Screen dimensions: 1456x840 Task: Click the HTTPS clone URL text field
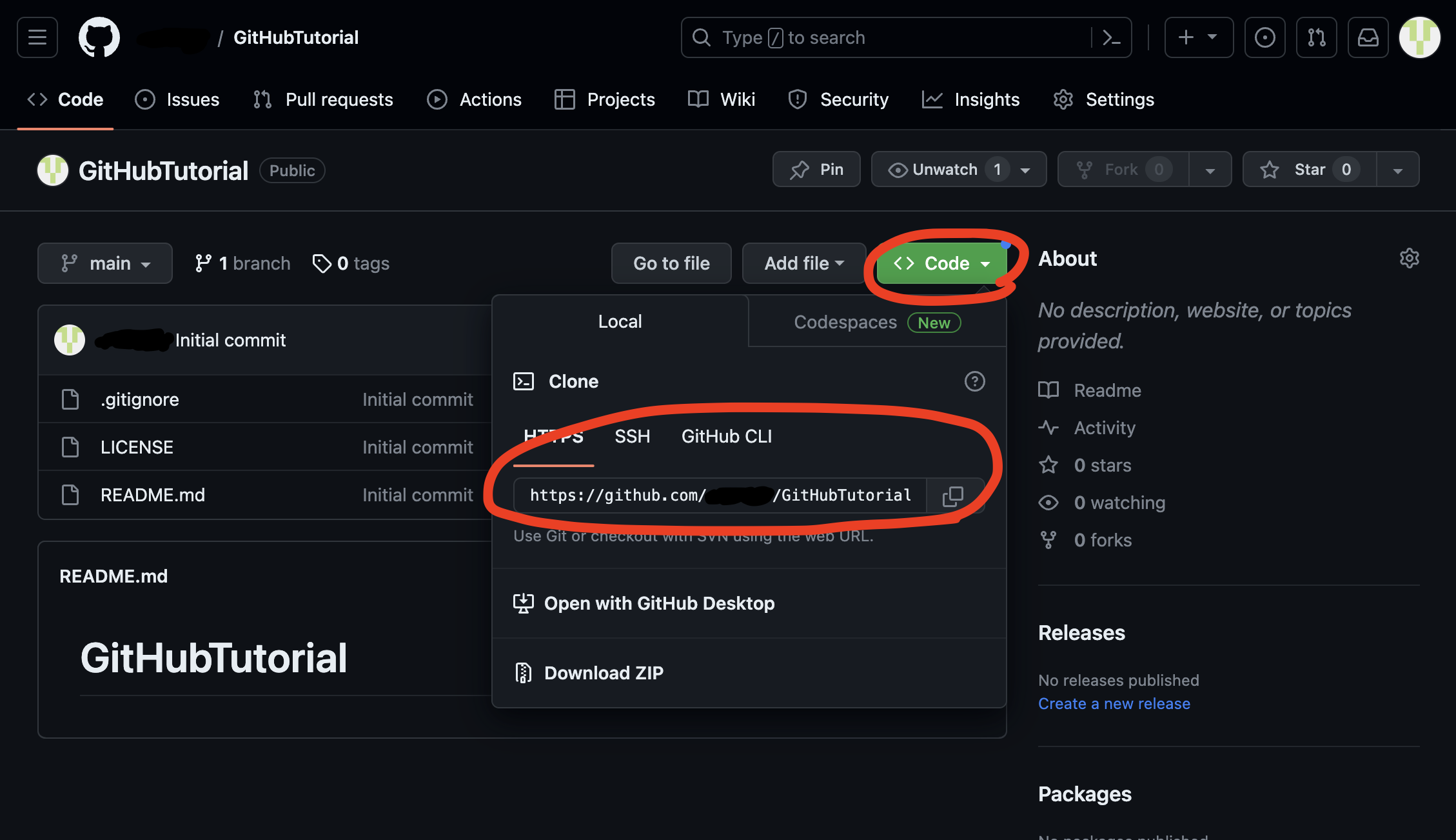(x=720, y=495)
